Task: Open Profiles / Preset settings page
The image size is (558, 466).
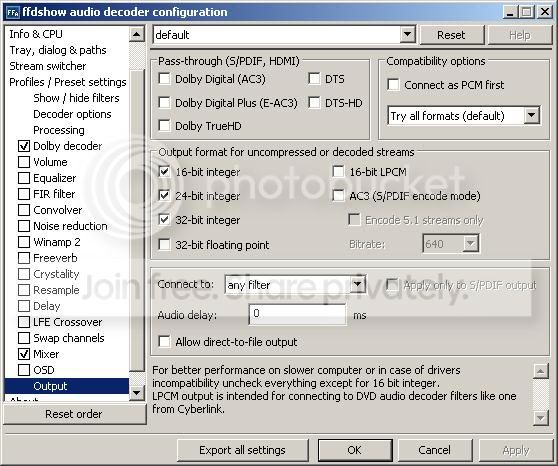Action: 68,82
